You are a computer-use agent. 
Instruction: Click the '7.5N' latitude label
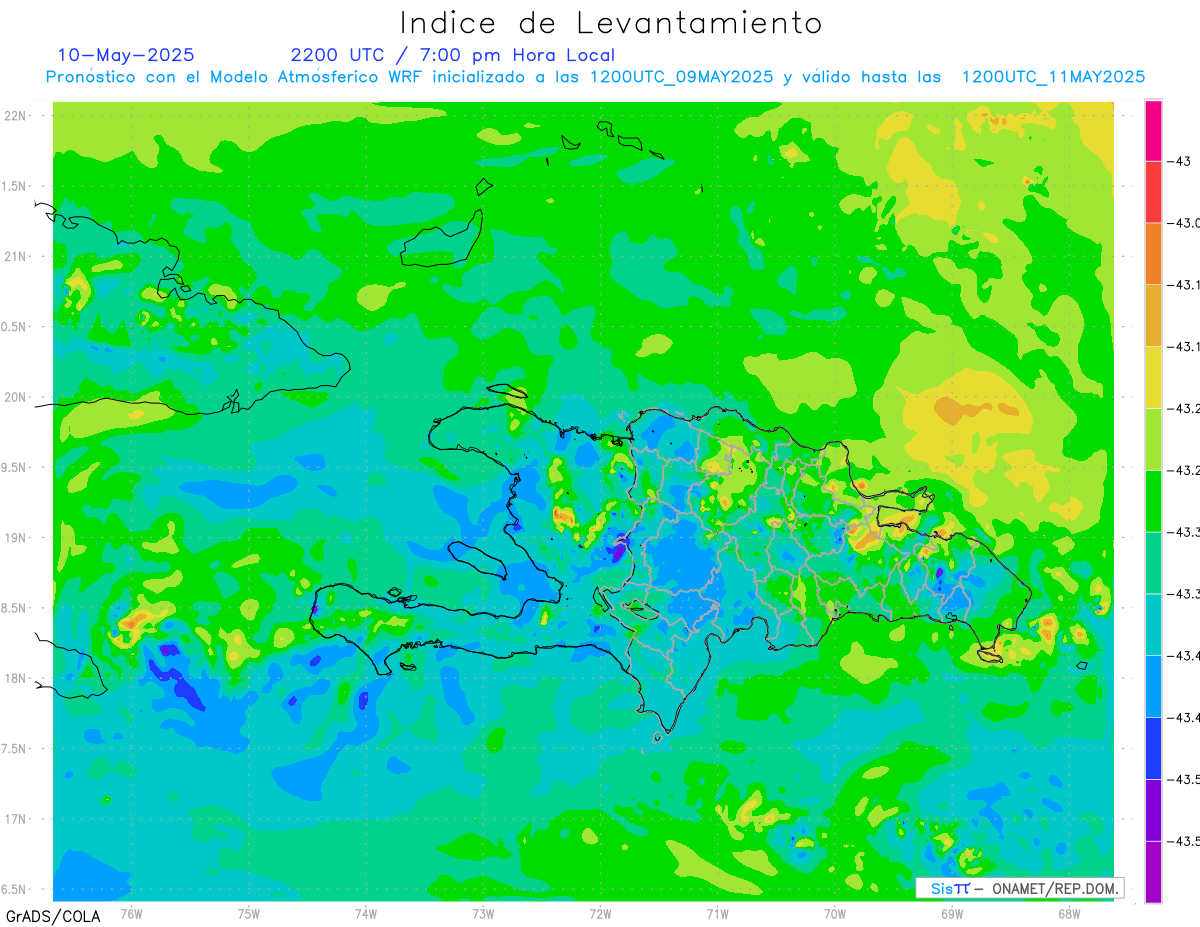(15, 749)
